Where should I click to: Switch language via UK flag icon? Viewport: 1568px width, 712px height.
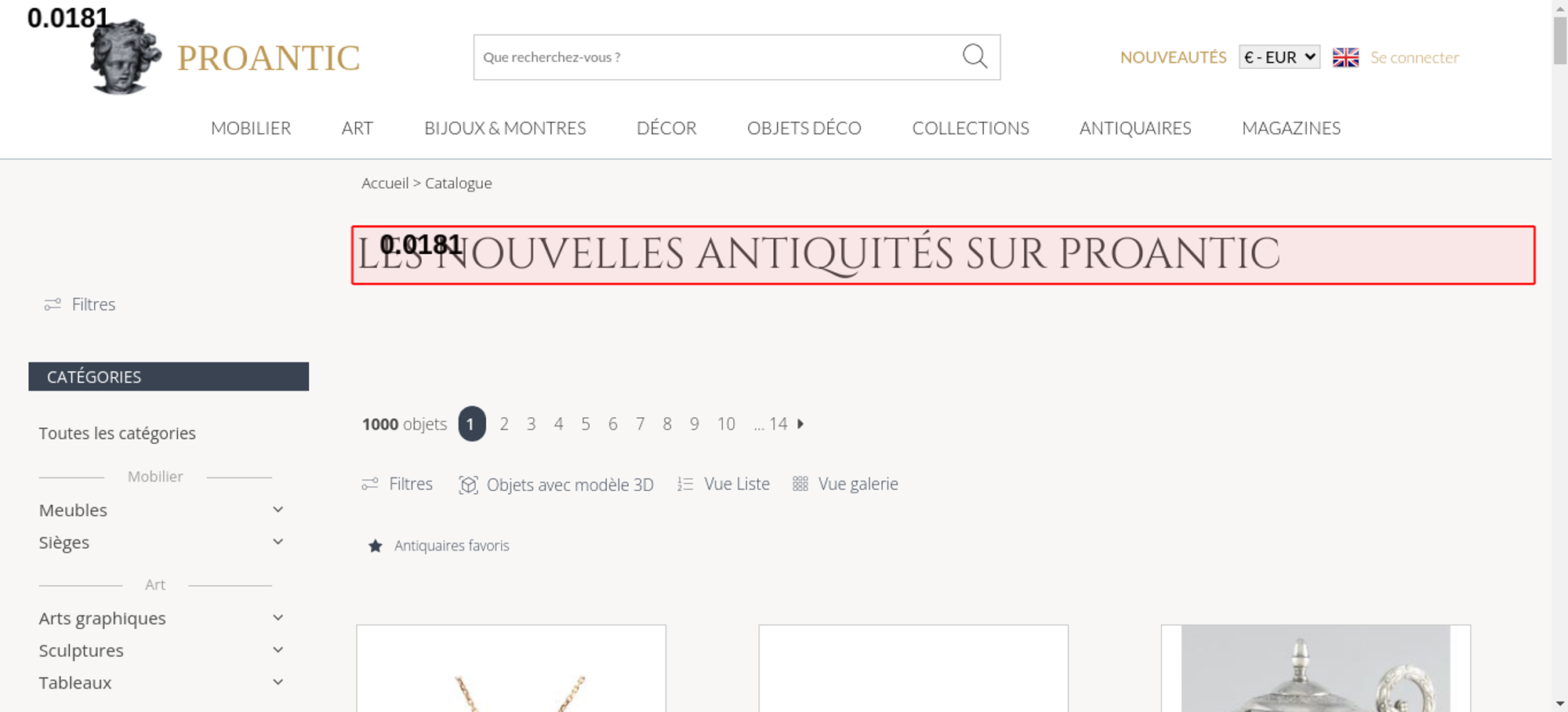click(1345, 57)
